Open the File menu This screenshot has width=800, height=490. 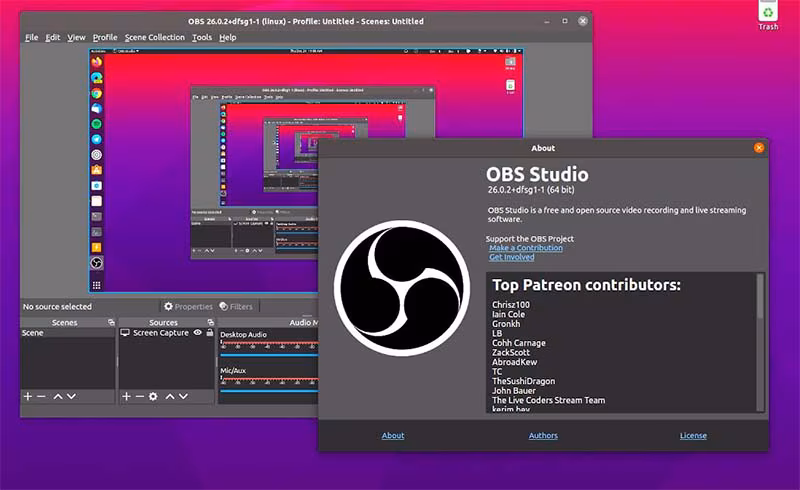[32, 37]
